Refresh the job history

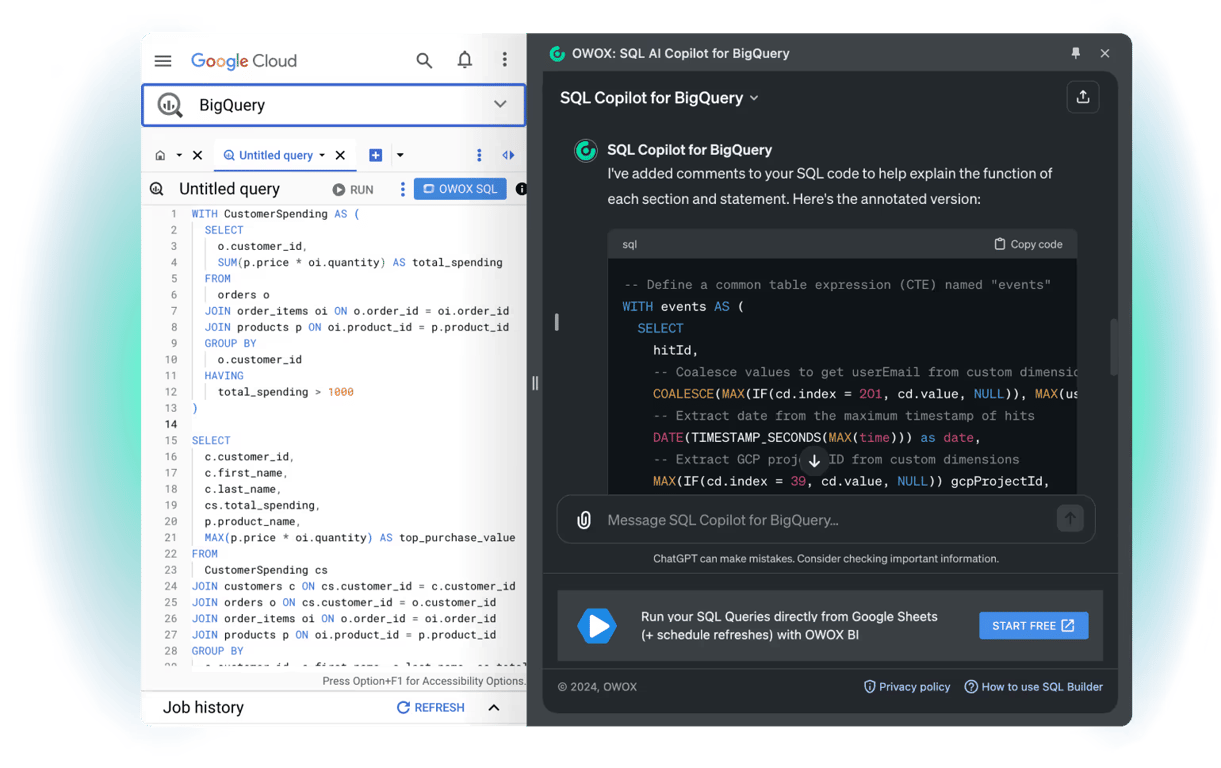[x=431, y=707]
